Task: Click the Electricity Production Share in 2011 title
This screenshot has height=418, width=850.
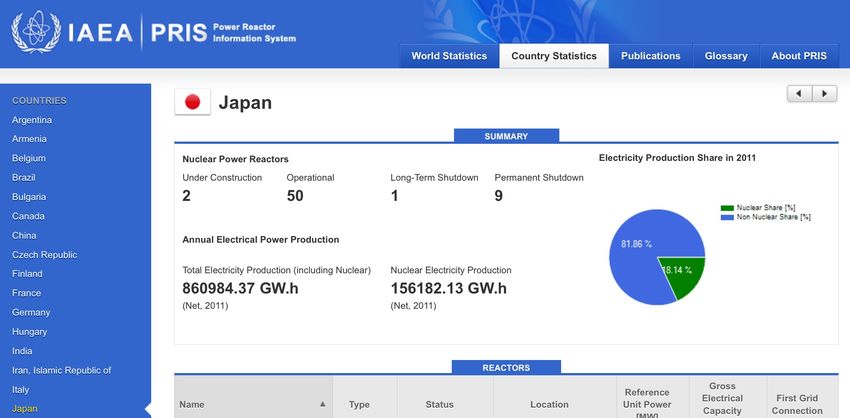Action: 677,158
